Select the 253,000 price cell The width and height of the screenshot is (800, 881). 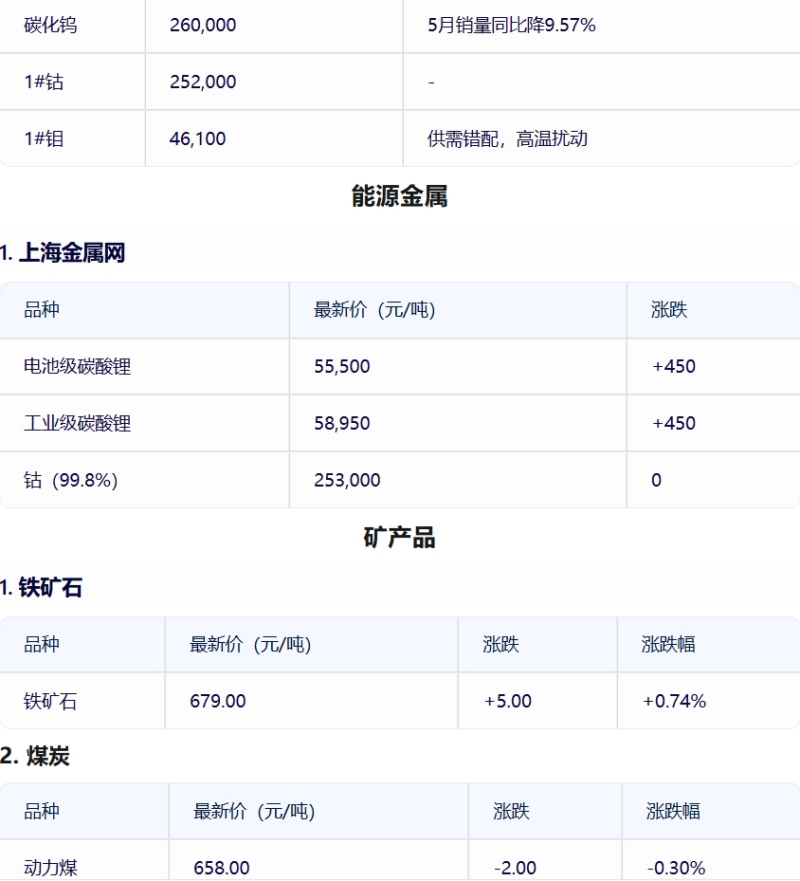pos(347,480)
